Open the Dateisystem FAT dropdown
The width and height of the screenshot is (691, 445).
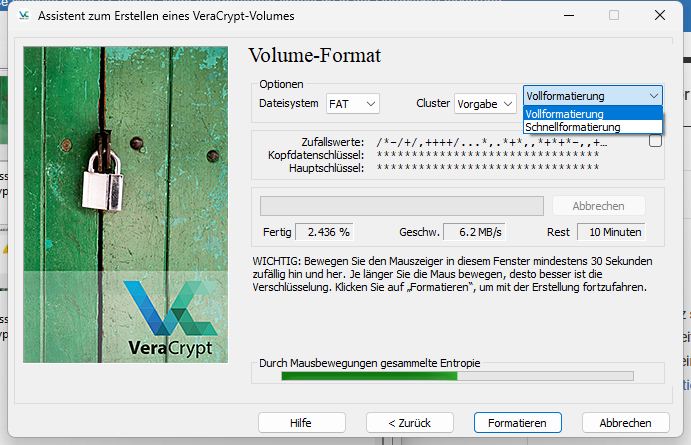[353, 104]
